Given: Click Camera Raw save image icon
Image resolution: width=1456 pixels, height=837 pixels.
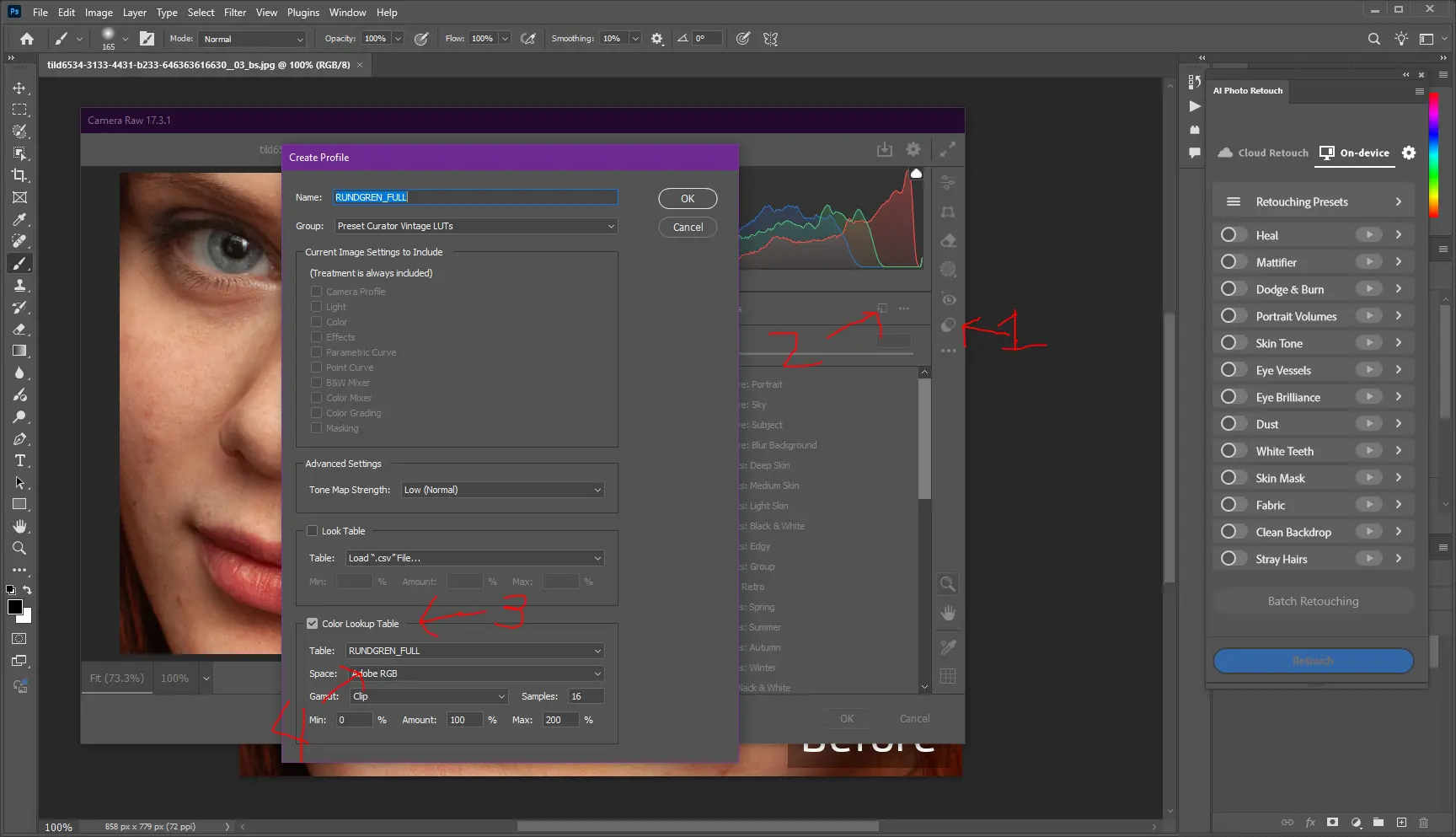Looking at the screenshot, I should pos(884,149).
